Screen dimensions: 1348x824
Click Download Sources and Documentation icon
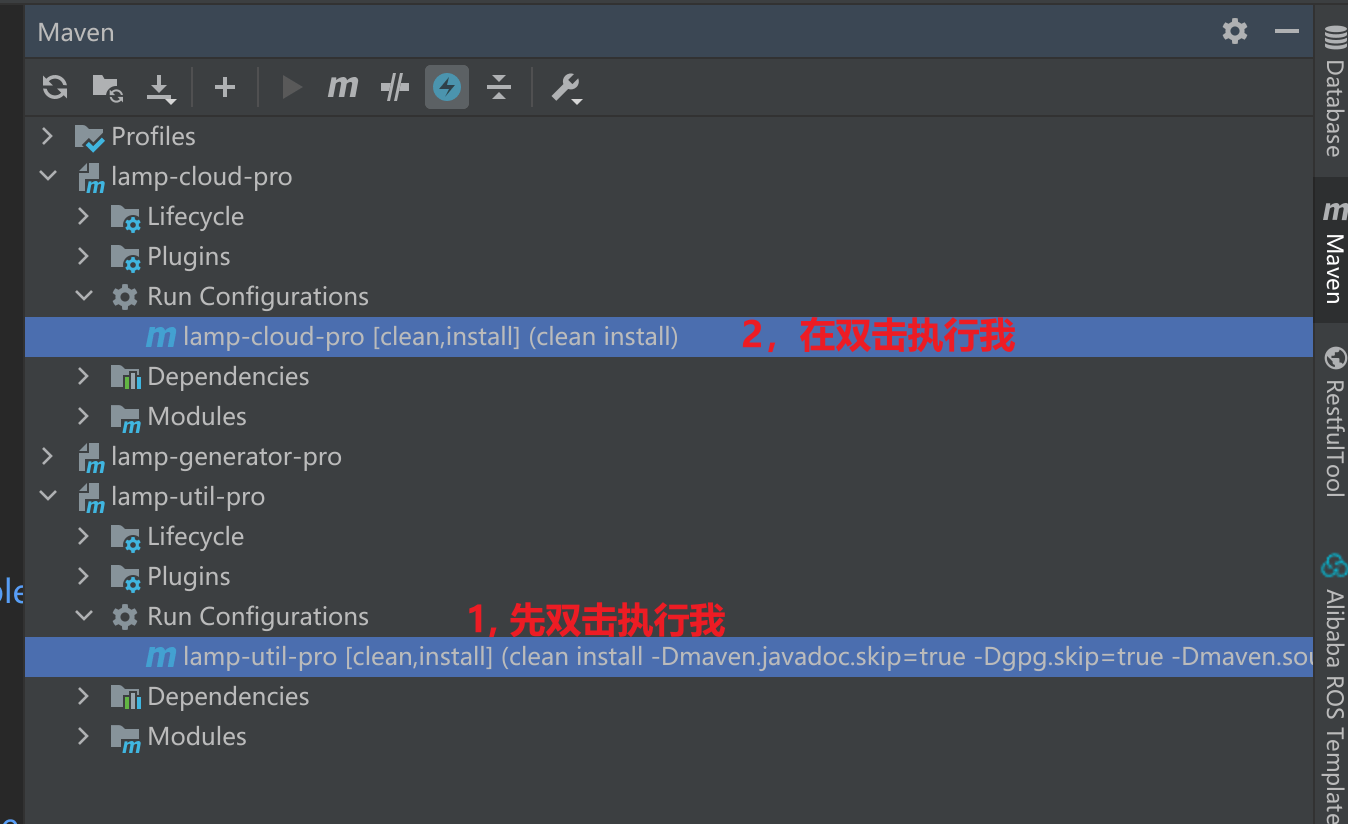[160, 88]
